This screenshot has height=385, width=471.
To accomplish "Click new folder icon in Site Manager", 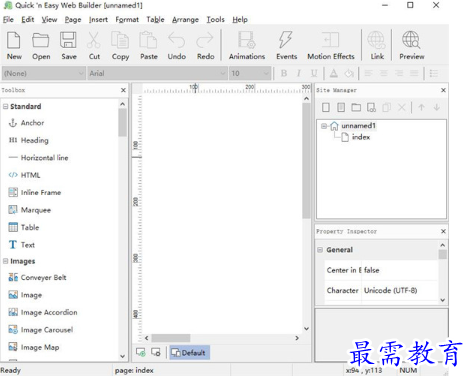I will pos(356,107).
